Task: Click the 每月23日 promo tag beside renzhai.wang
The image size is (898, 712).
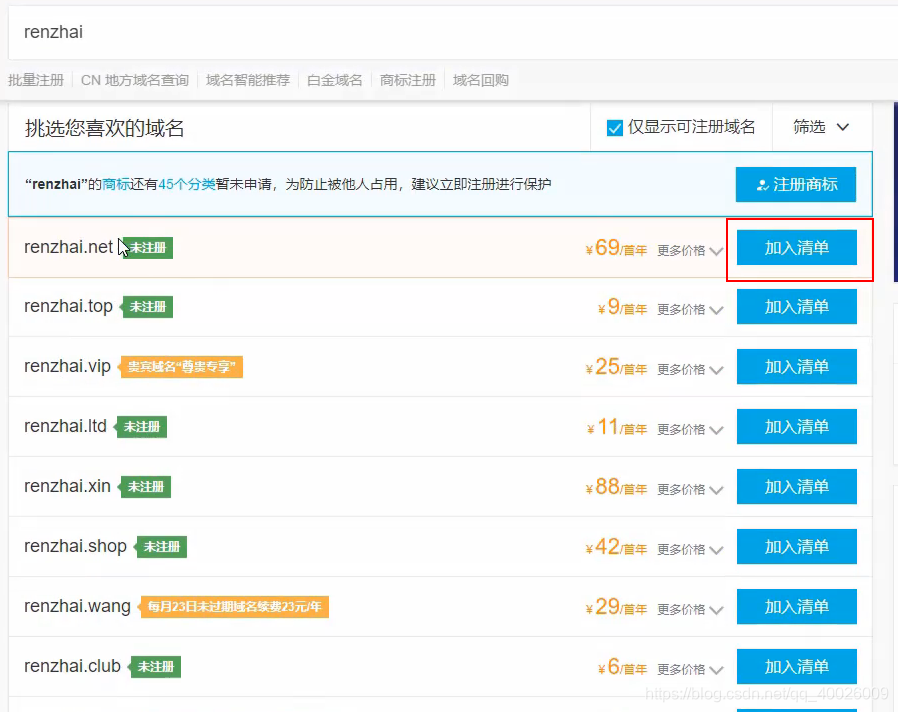Action: point(234,607)
